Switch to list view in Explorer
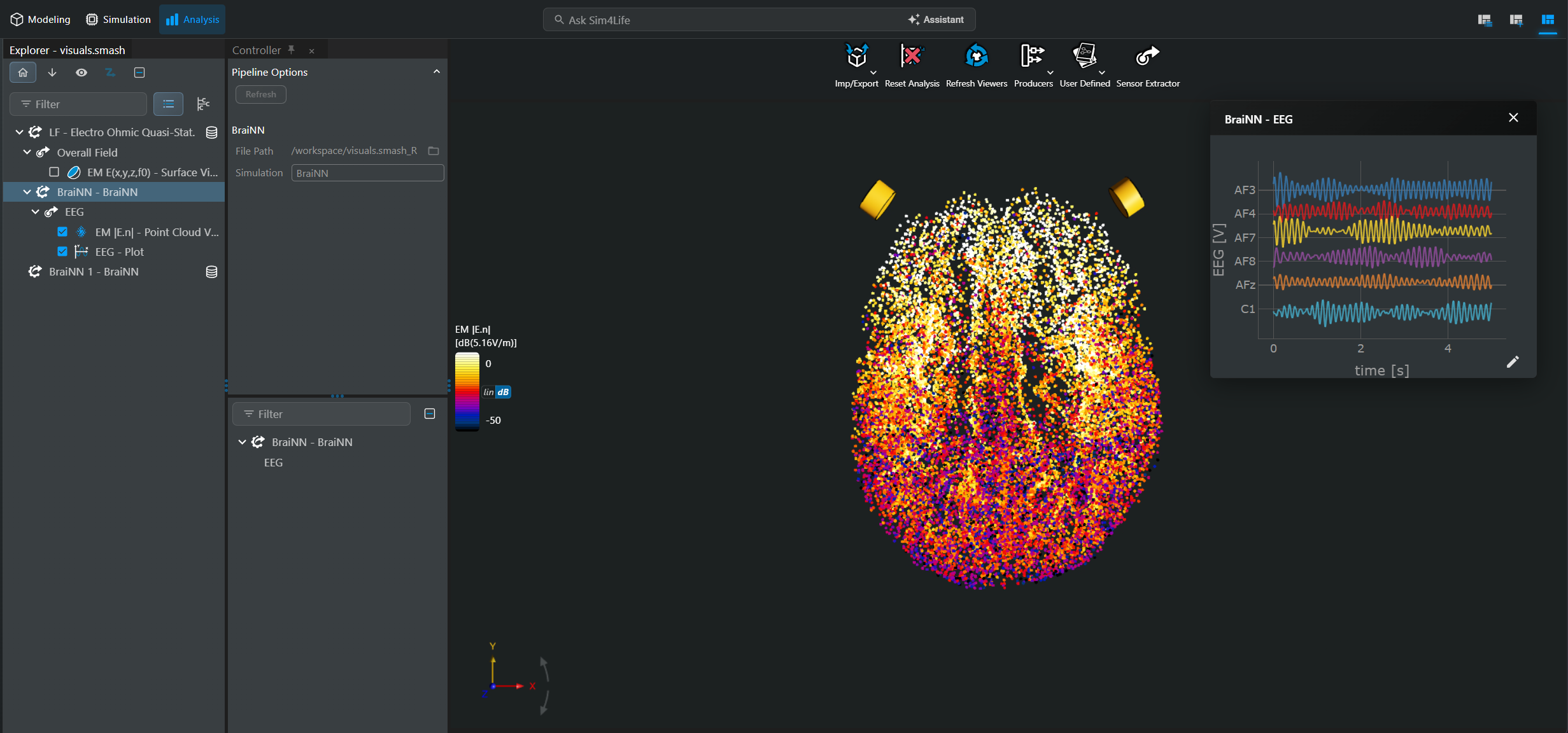The image size is (1568, 733). click(169, 104)
